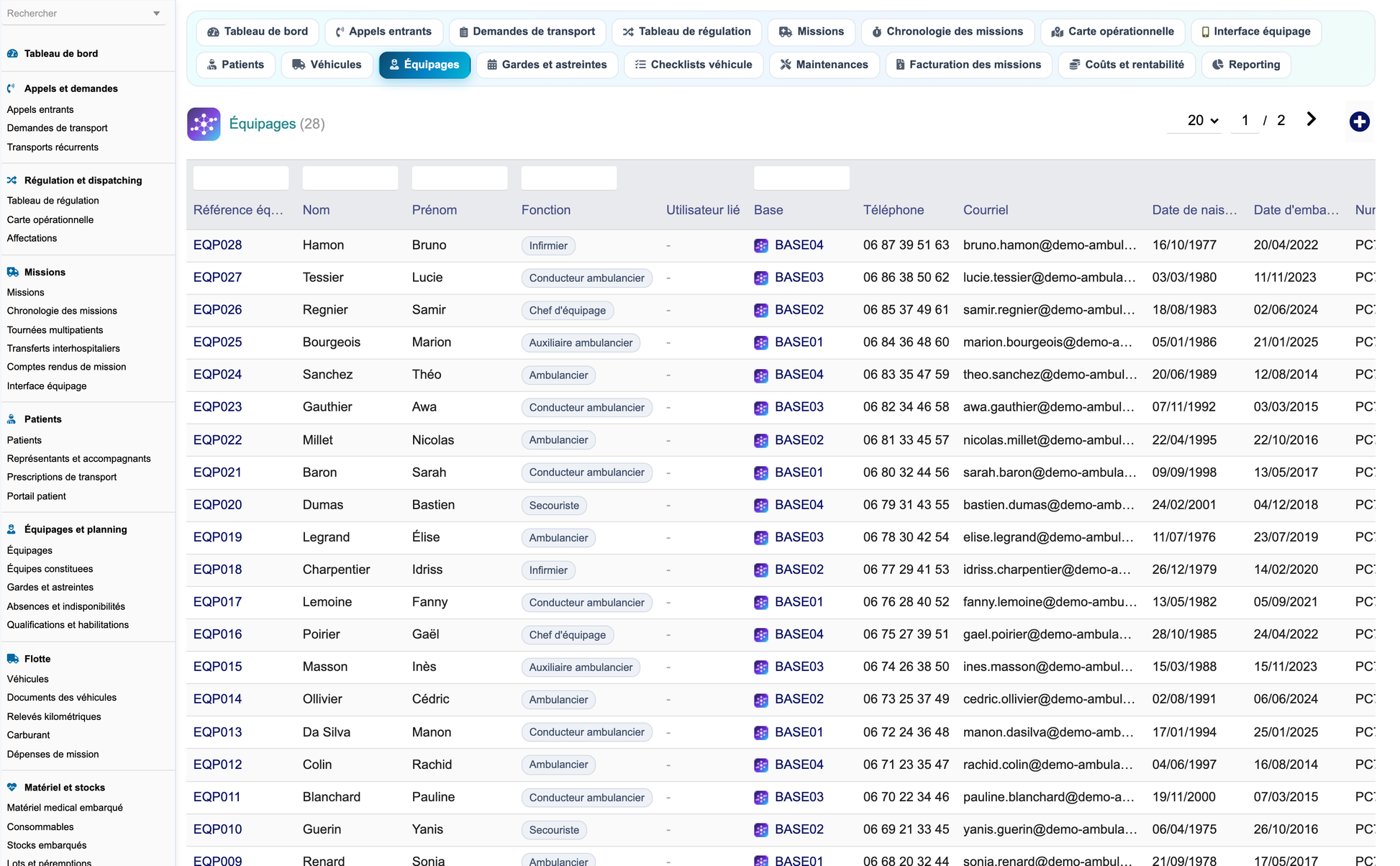Sort by the Fonction column header

coord(545,210)
